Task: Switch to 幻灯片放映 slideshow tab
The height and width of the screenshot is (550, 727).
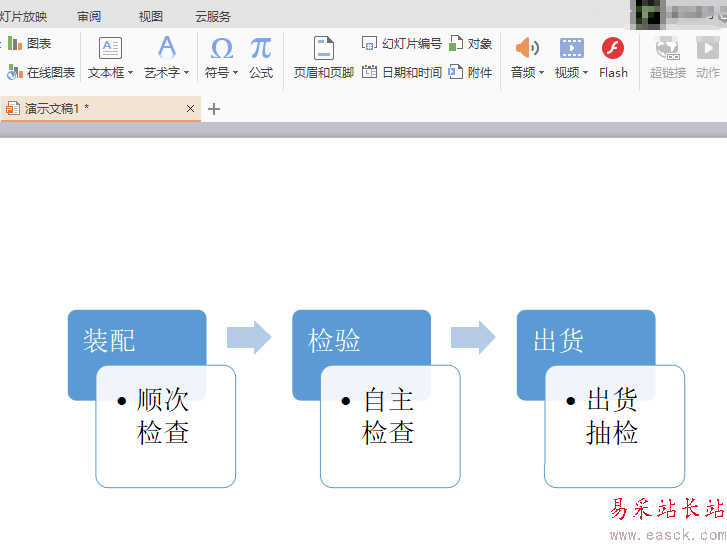Action: coord(23,17)
